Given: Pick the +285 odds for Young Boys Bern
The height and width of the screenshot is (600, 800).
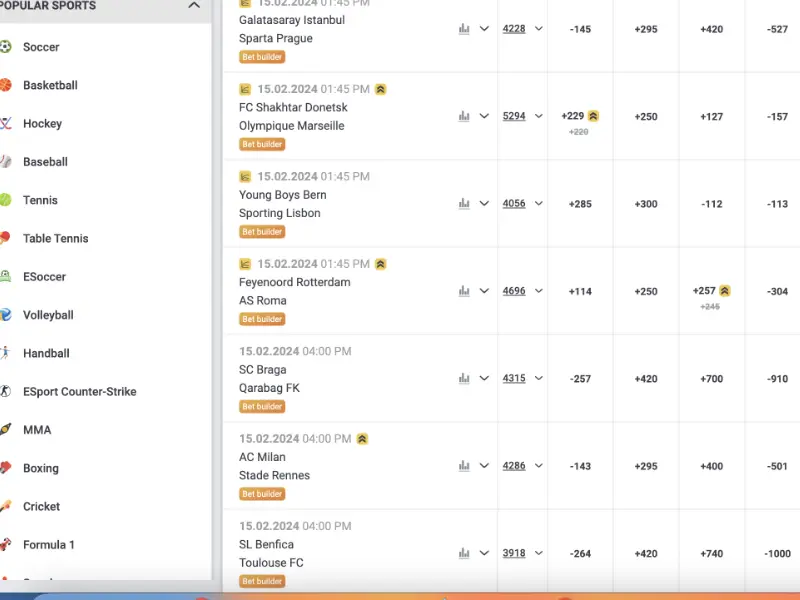Looking at the screenshot, I should point(580,204).
